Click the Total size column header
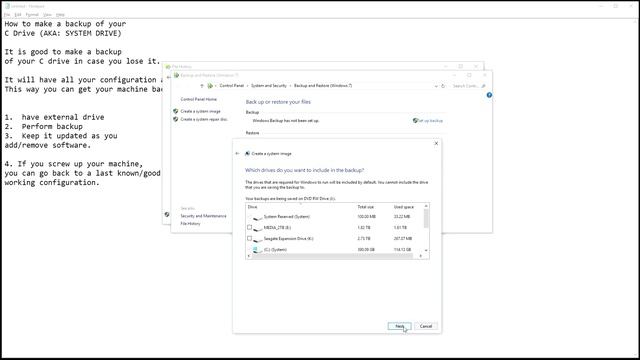640x360 pixels. (x=365, y=207)
